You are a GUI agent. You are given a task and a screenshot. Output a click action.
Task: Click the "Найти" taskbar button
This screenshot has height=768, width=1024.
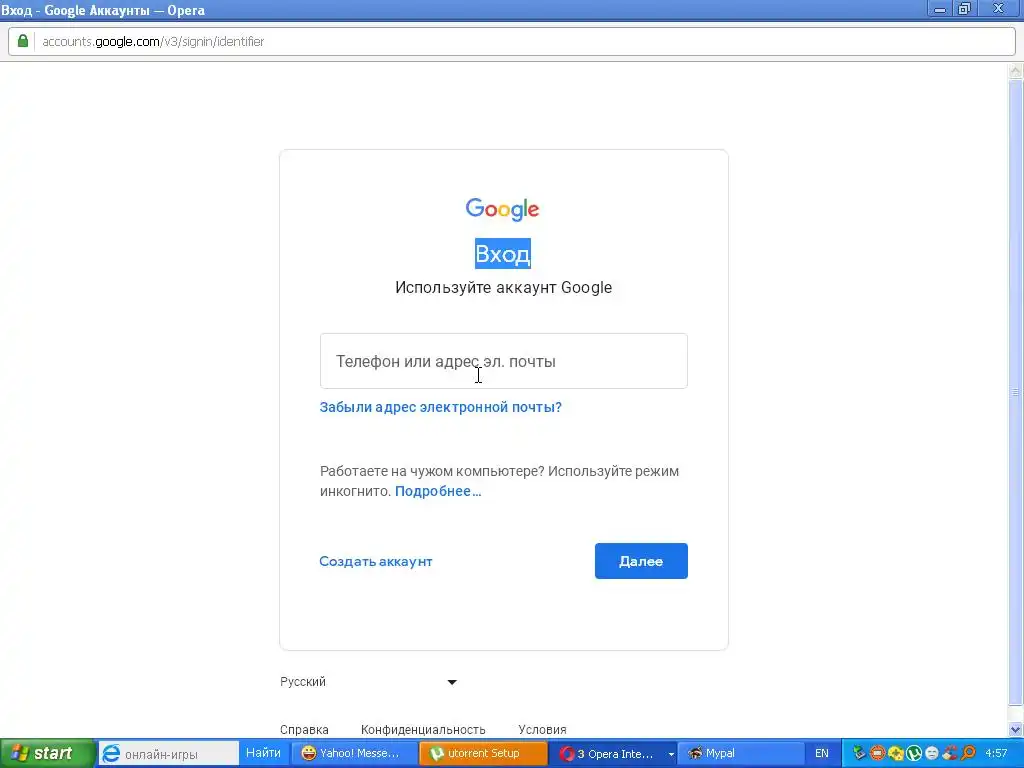pyautogui.click(x=263, y=753)
